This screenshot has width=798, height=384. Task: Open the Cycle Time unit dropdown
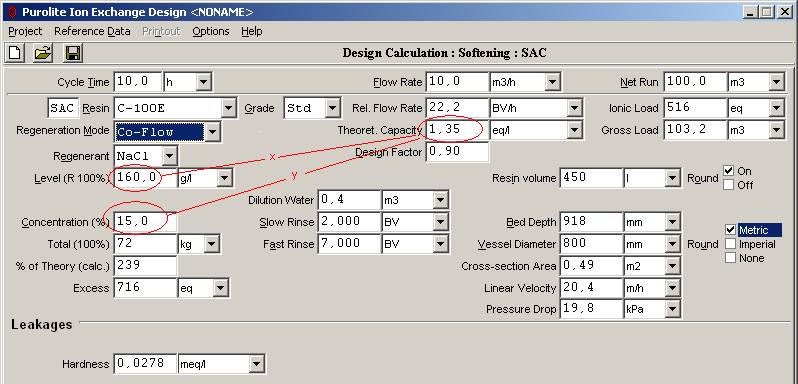pos(203,81)
